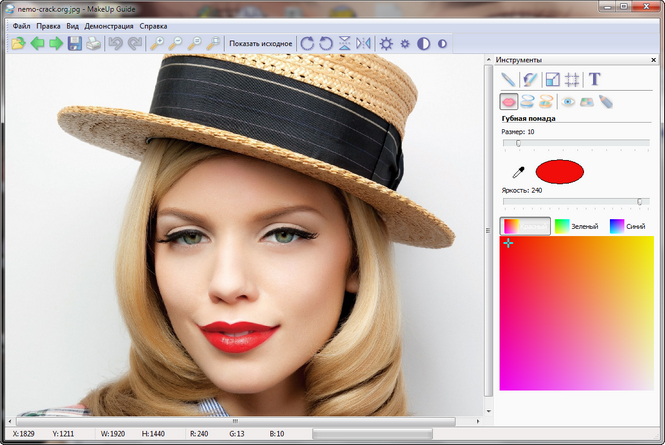Select the eyeshadow palette tool

tap(587, 101)
